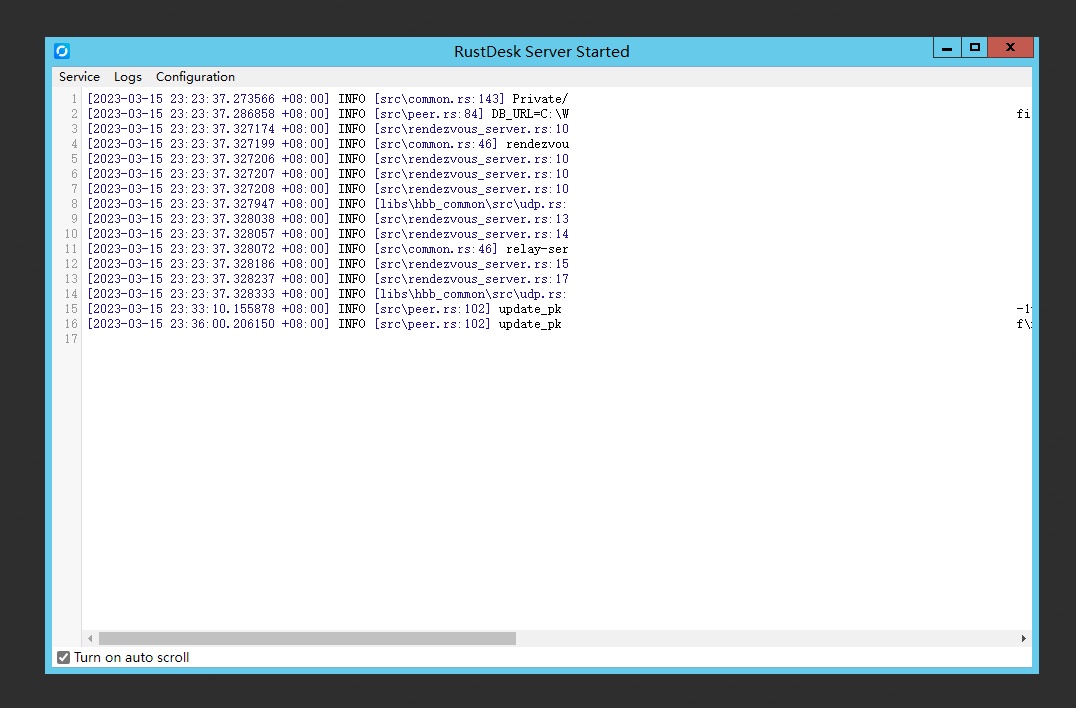The width and height of the screenshot is (1076, 708).
Task: Click the horizontal scrollbar thumb
Action: pyautogui.click(x=307, y=638)
